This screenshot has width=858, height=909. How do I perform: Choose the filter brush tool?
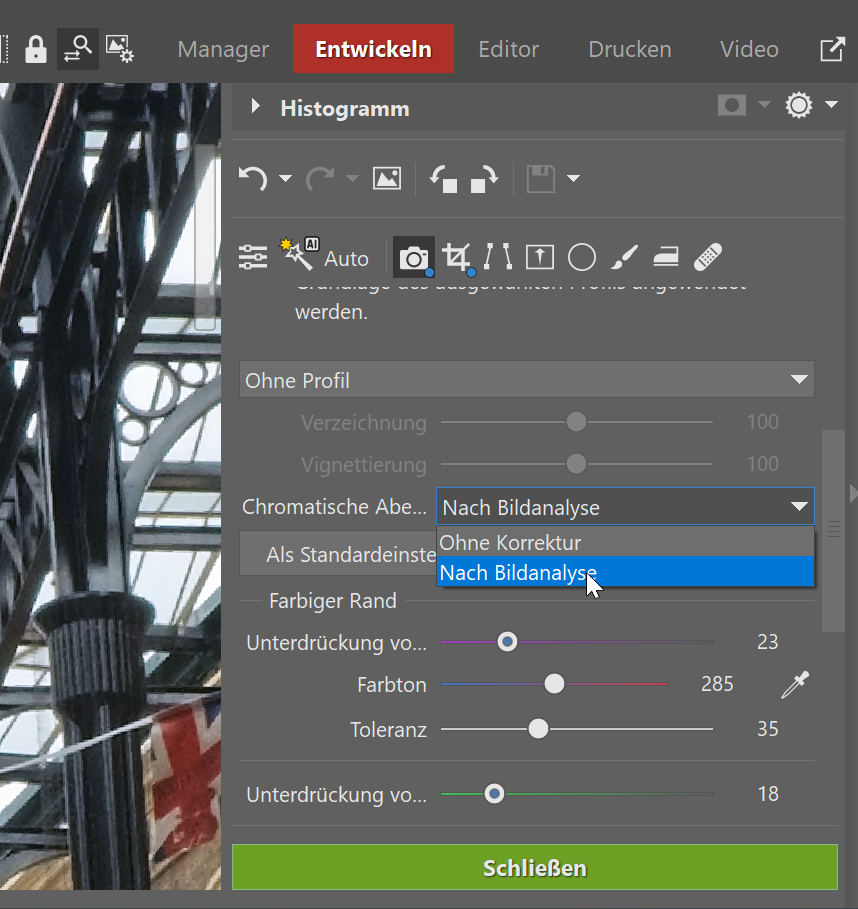click(623, 258)
